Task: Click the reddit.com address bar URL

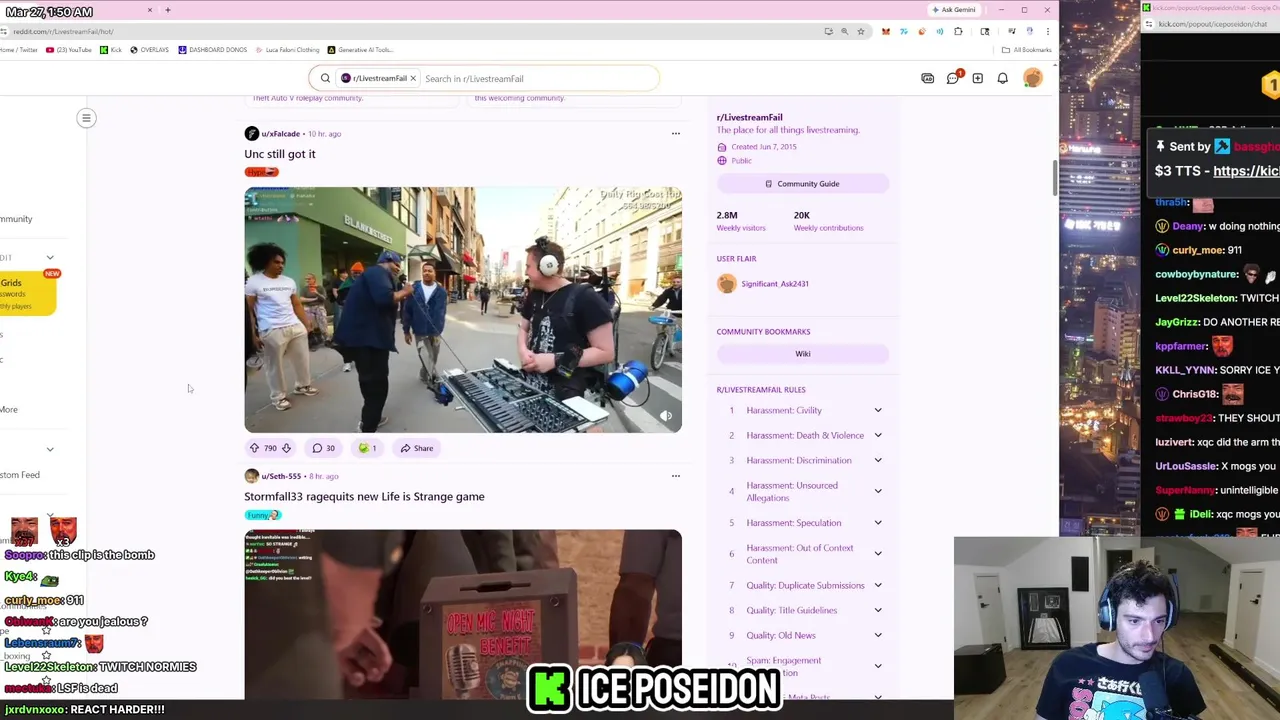Action: pos(63,31)
